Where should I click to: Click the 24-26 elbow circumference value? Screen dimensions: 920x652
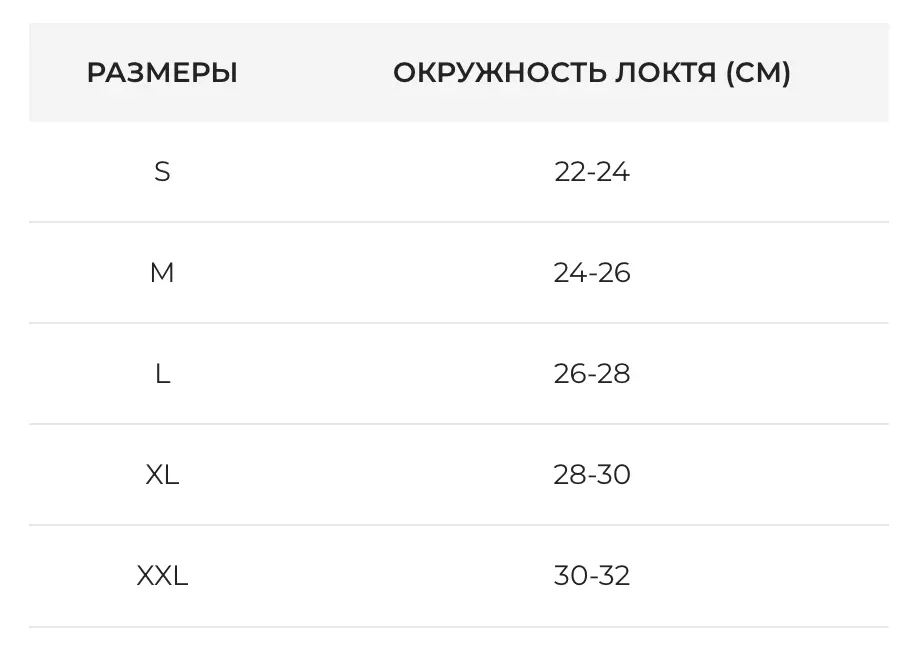pyautogui.click(x=592, y=273)
